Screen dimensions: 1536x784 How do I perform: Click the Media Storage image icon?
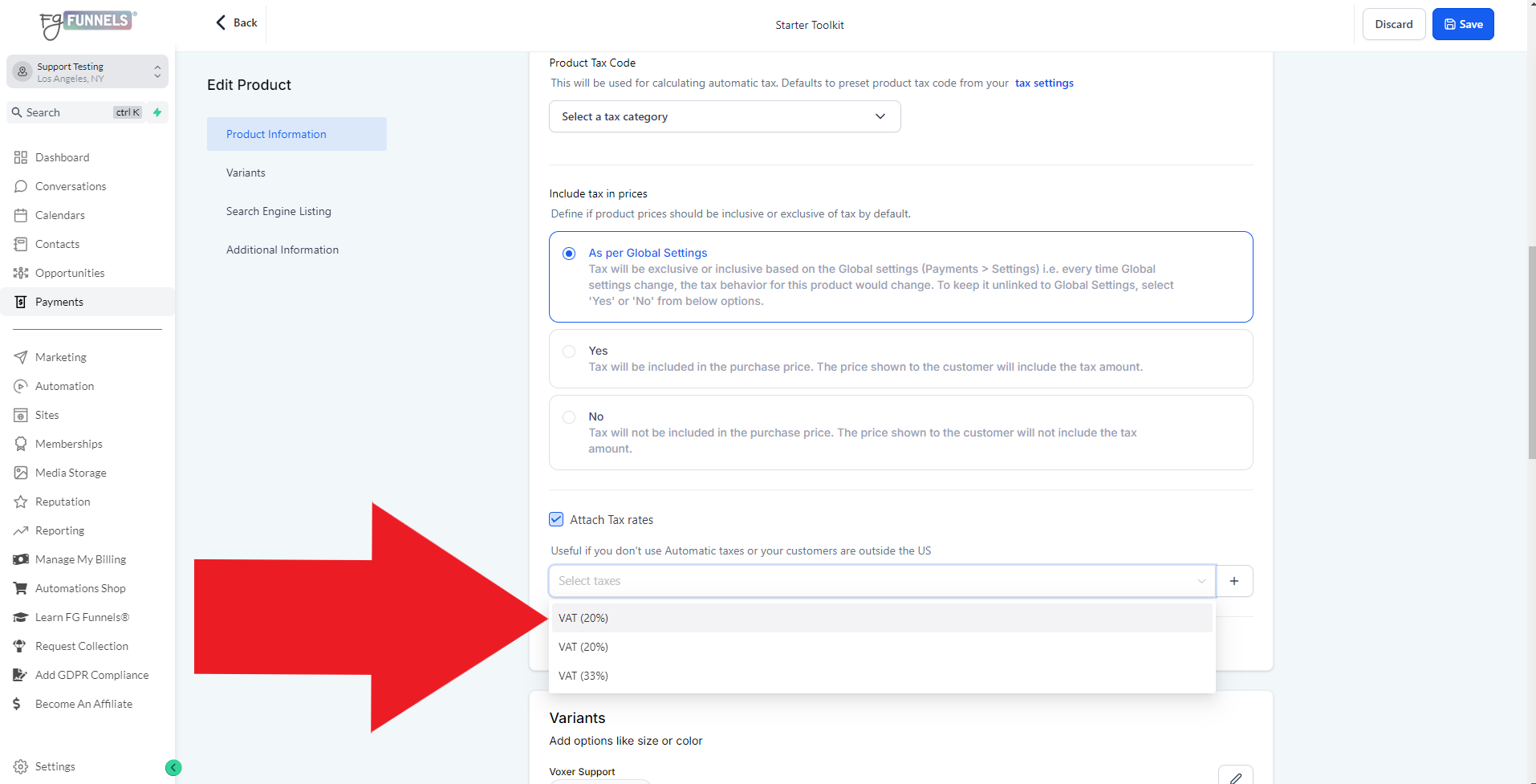click(x=21, y=473)
